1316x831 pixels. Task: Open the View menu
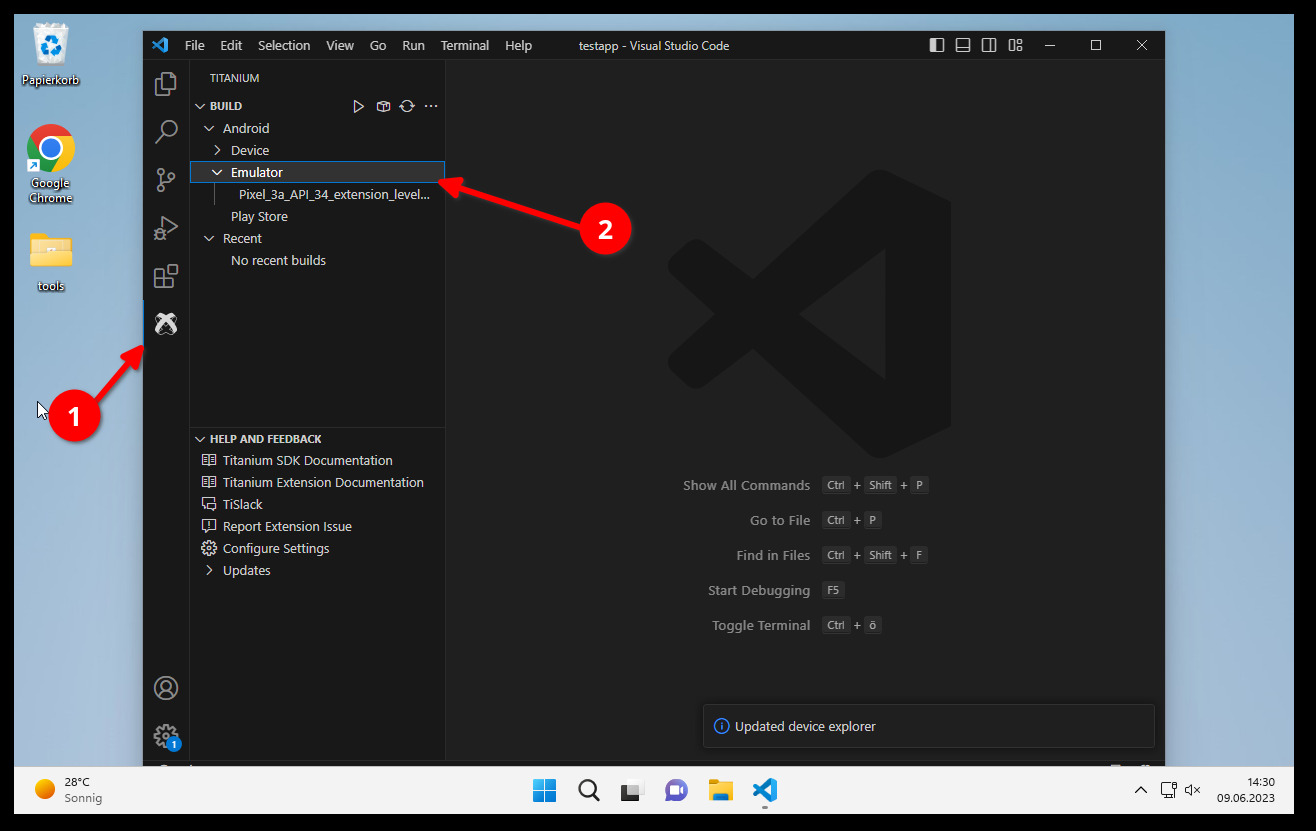340,45
